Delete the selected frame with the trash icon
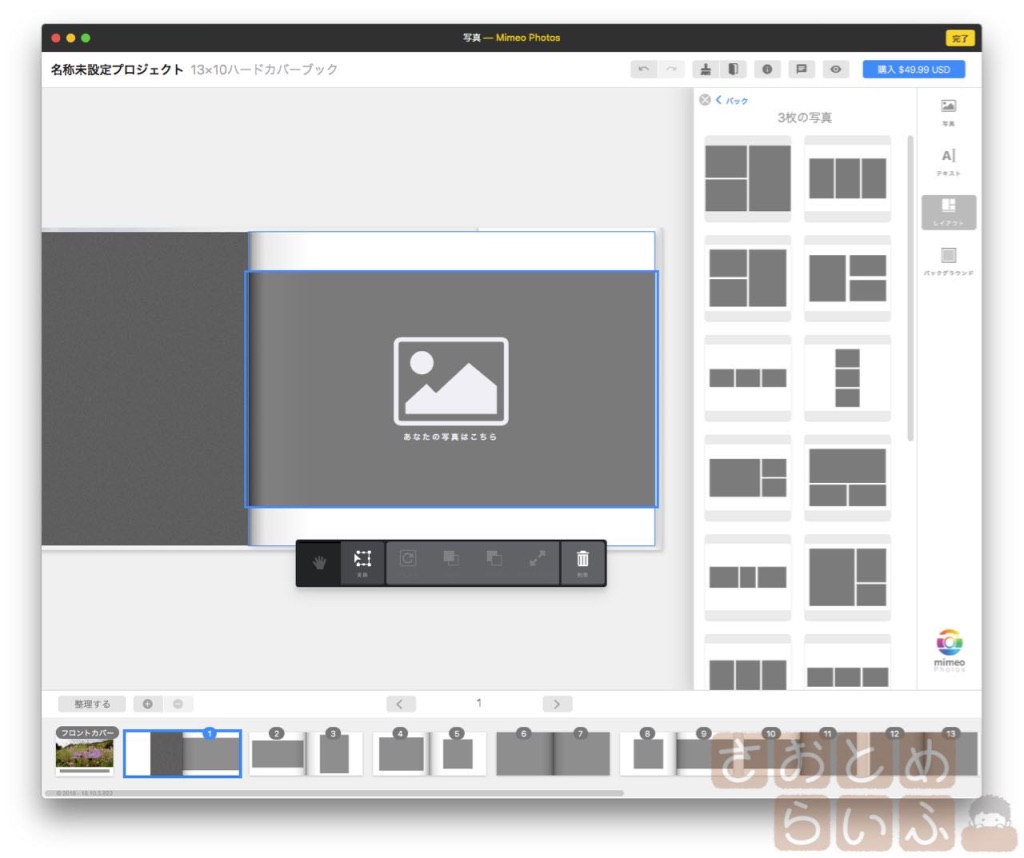This screenshot has width=1024, height=858. coord(583,563)
